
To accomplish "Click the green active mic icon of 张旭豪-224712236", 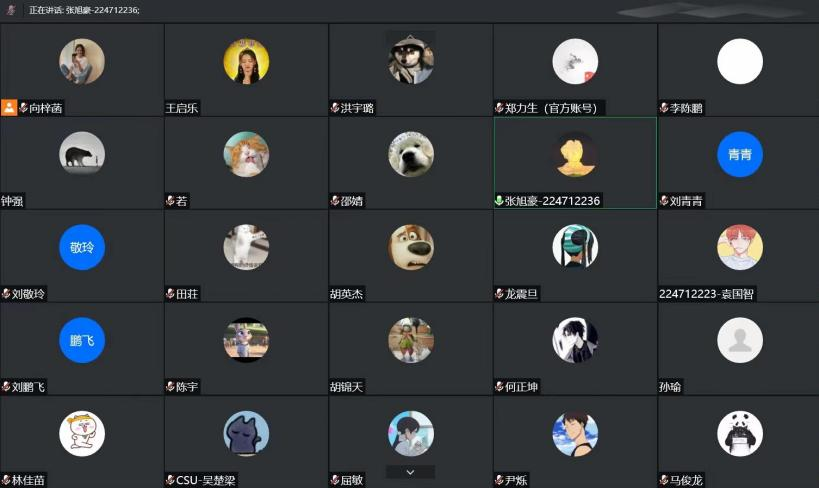I will click(499, 201).
